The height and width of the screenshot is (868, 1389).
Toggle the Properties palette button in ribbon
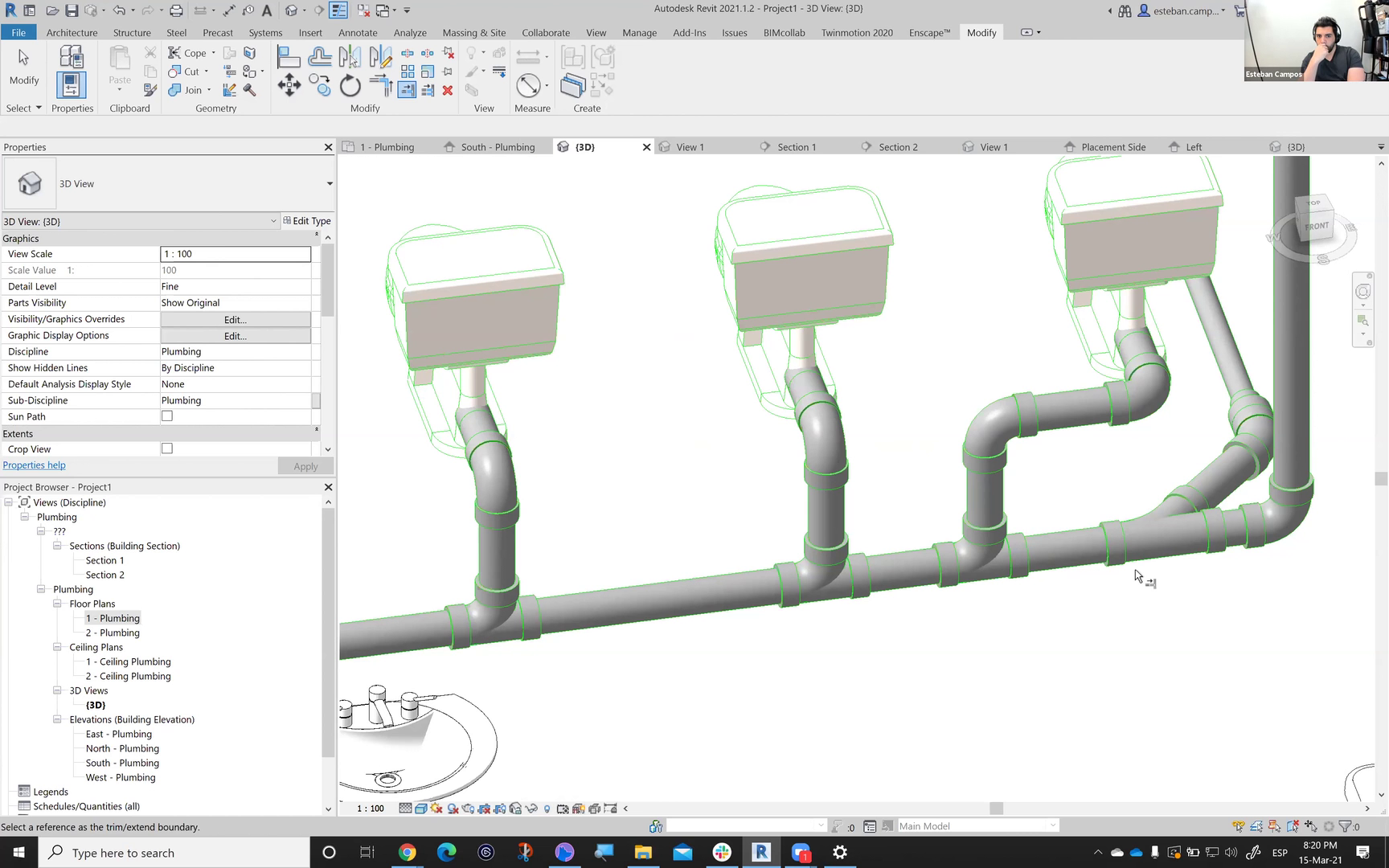click(71, 85)
